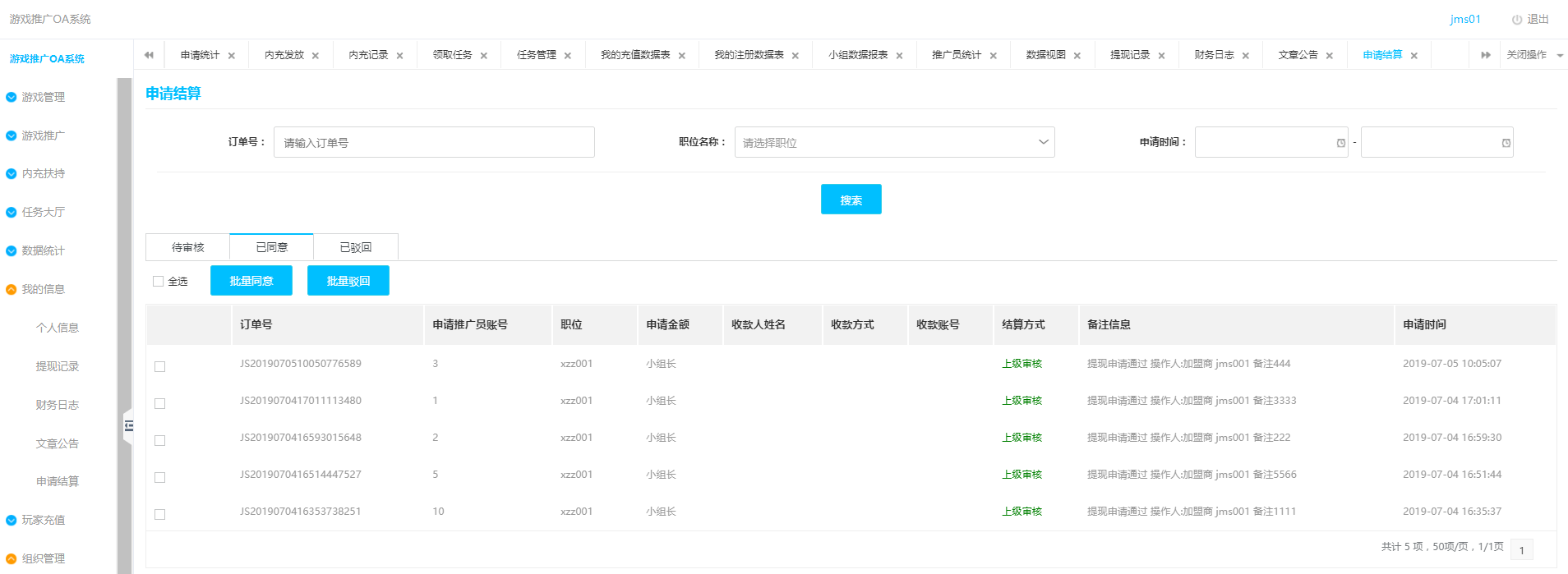The width and height of the screenshot is (1568, 574).
Task: Switch to the 待审核 tab
Action: click(187, 247)
